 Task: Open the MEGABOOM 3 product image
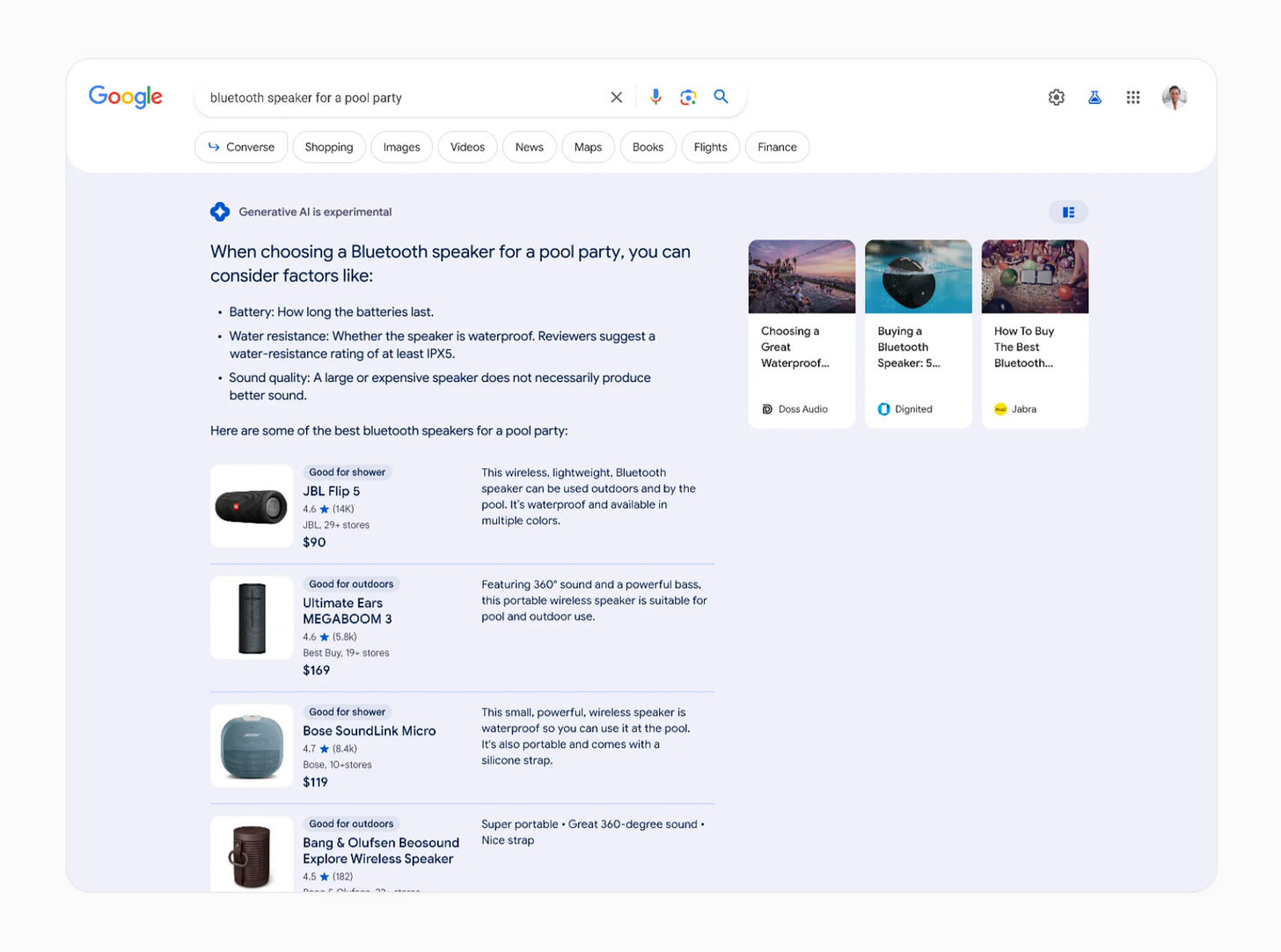(252, 618)
